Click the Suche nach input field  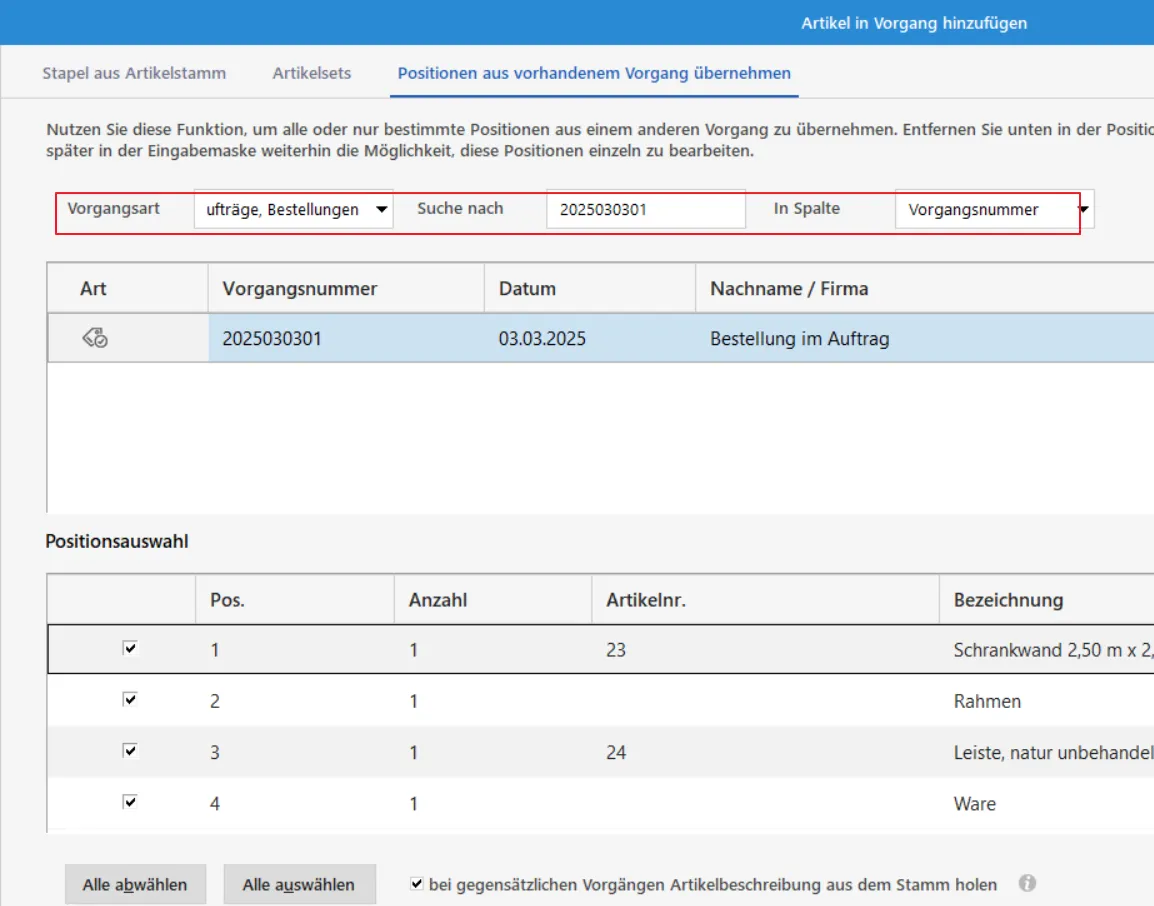pos(645,210)
